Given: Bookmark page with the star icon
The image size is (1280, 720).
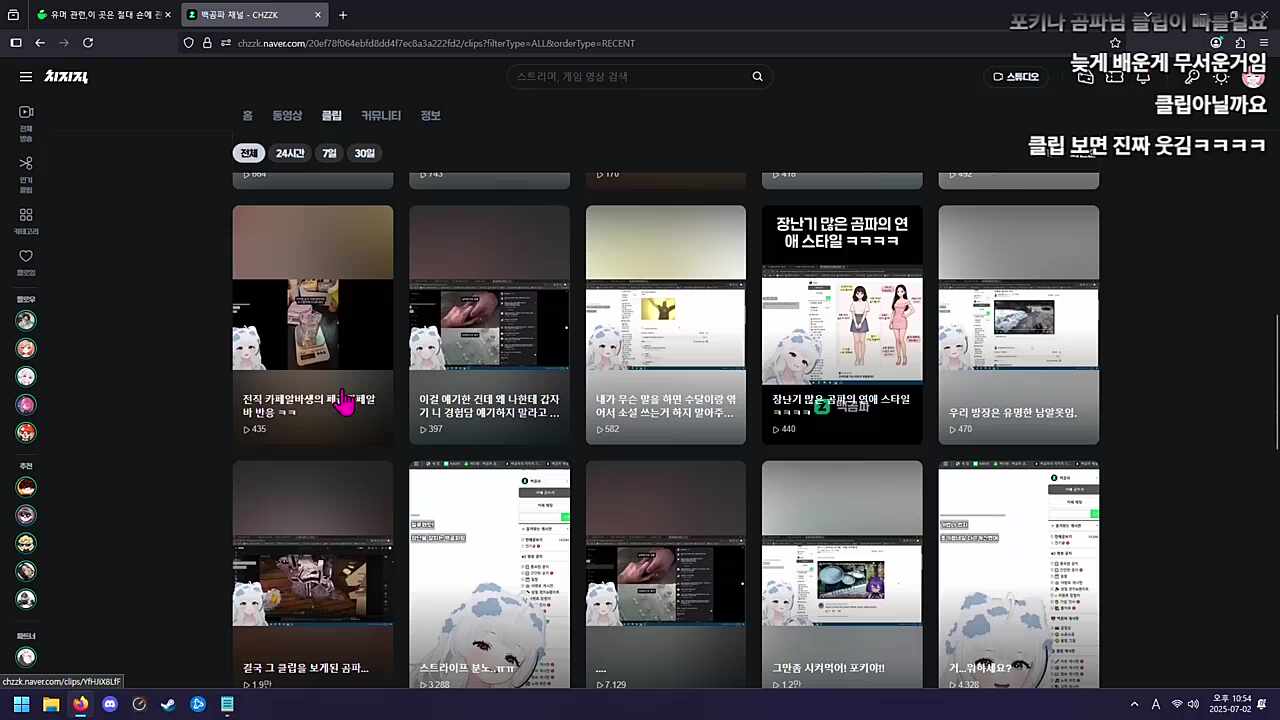Looking at the screenshot, I should (1115, 43).
